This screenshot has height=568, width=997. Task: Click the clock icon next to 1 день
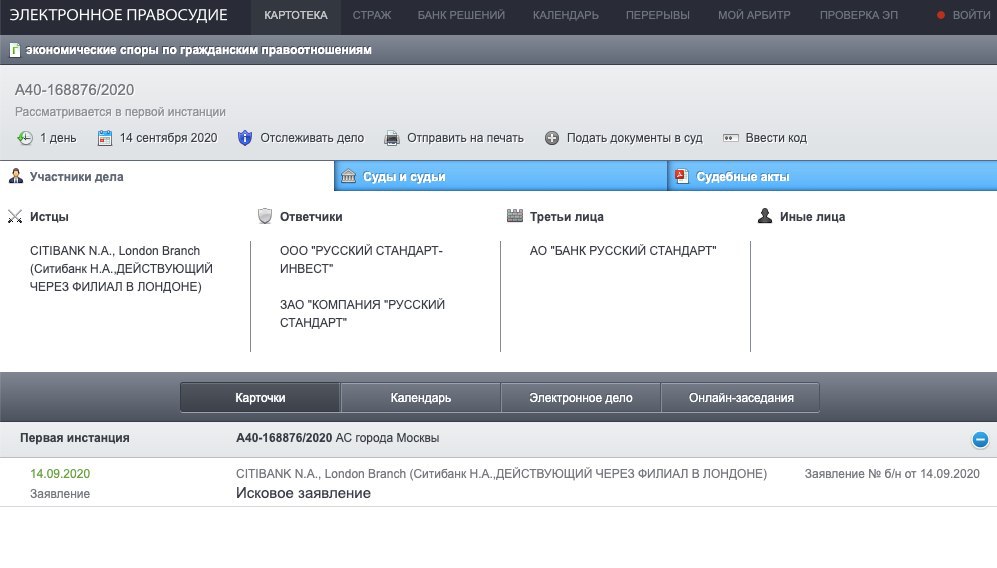coord(25,138)
